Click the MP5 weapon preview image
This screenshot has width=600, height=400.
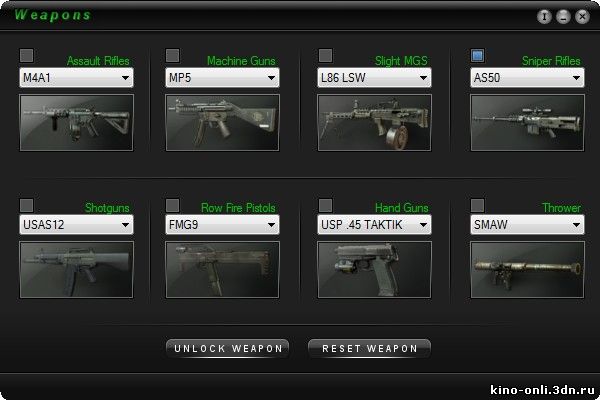[x=222, y=123]
